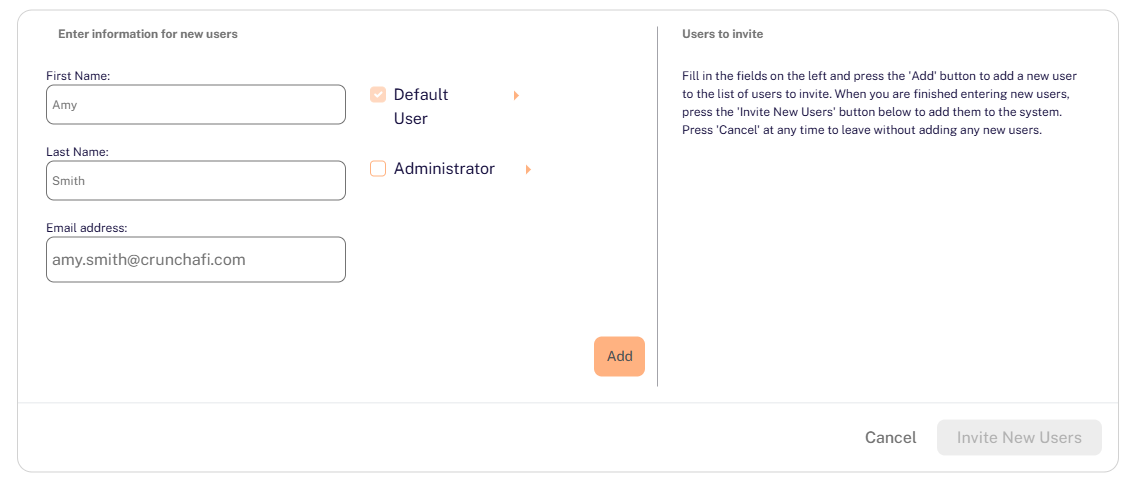Click the 'First Name:' field label
Image resolution: width=1134 pixels, height=482 pixels.
coord(78,75)
